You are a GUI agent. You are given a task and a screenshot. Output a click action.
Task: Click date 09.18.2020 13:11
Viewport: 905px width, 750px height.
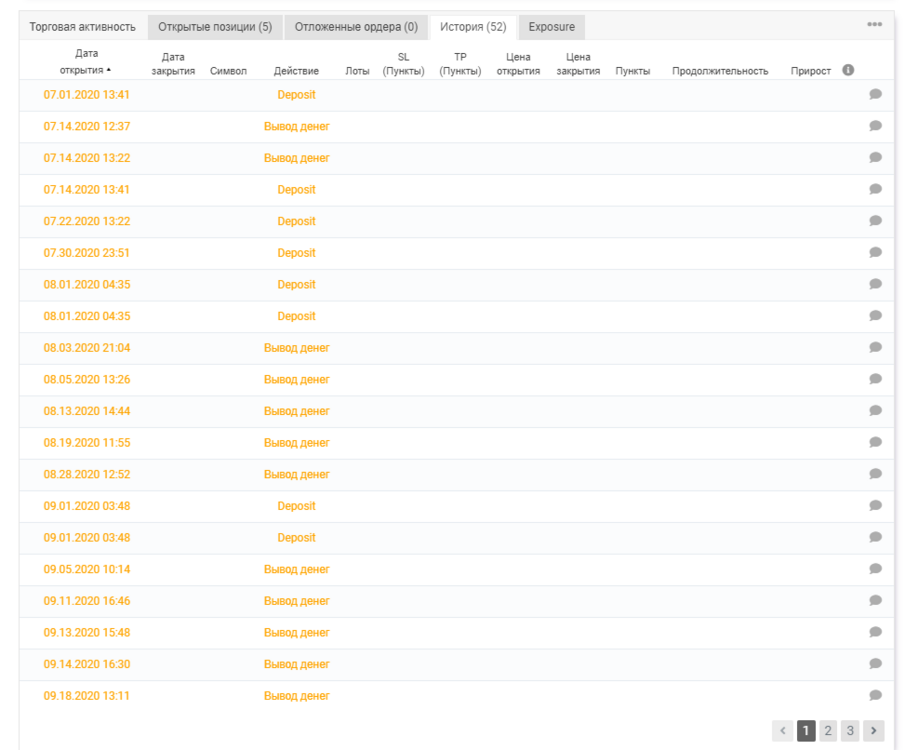click(87, 696)
